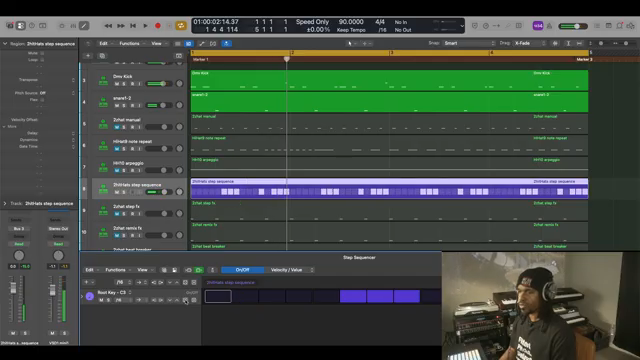Click the Go to Beginning transport icon
The width and height of the screenshot is (640, 360).
coord(133,26)
